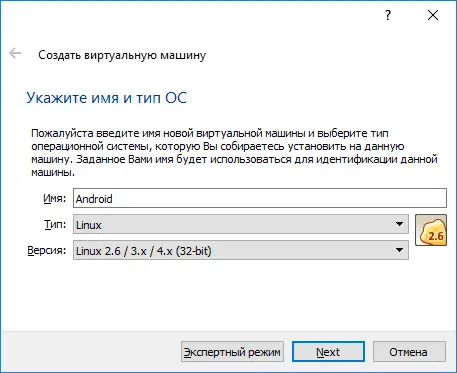Click the Тип label
Image resolution: width=457 pixels, height=373 pixels.
(55, 224)
